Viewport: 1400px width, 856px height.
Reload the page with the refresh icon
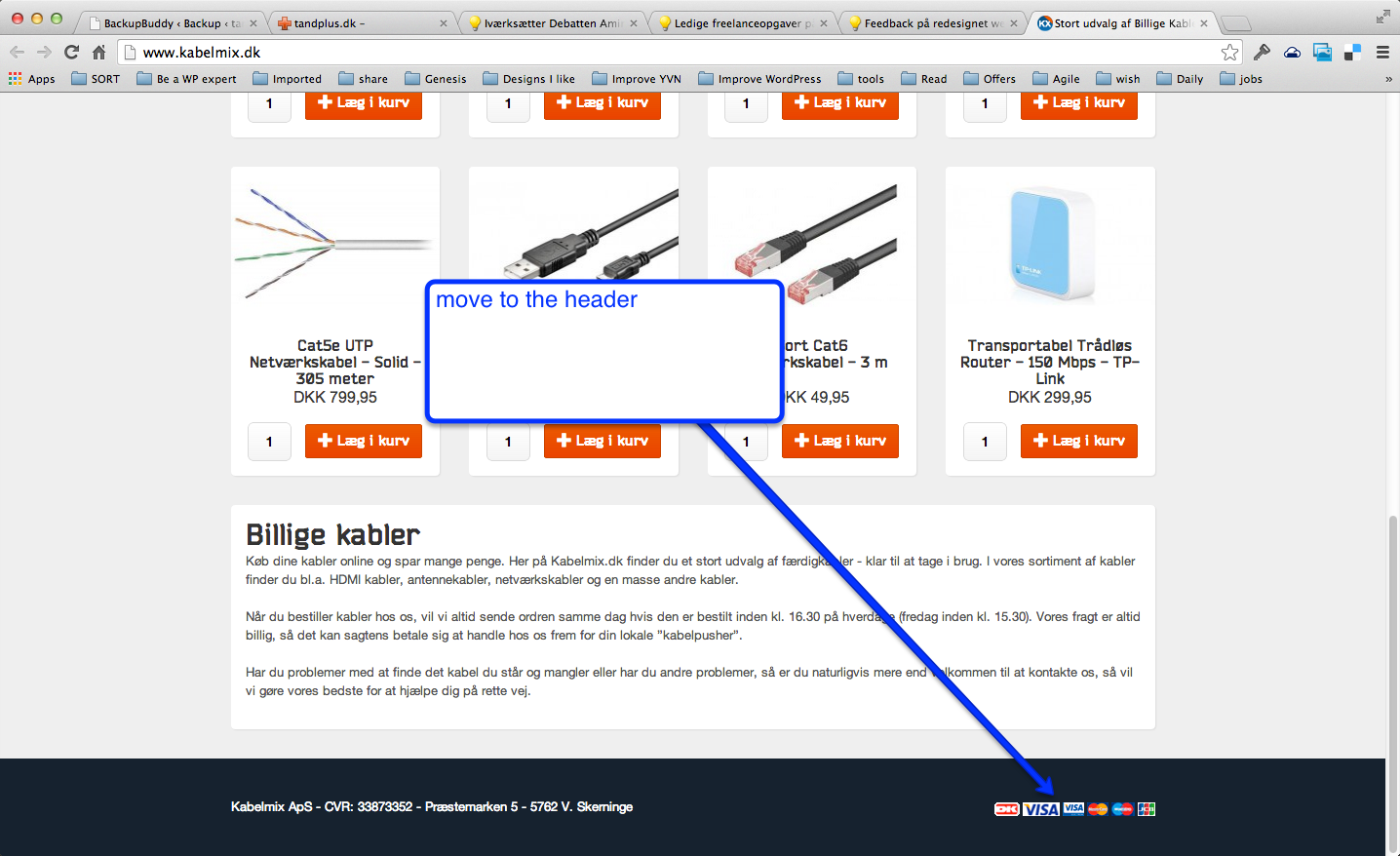click(x=71, y=52)
